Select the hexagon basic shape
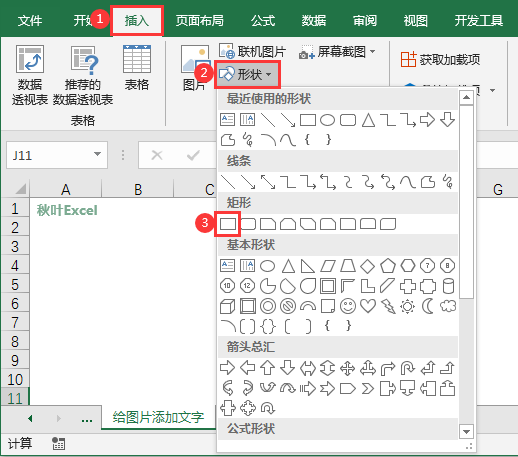 (x=408, y=266)
